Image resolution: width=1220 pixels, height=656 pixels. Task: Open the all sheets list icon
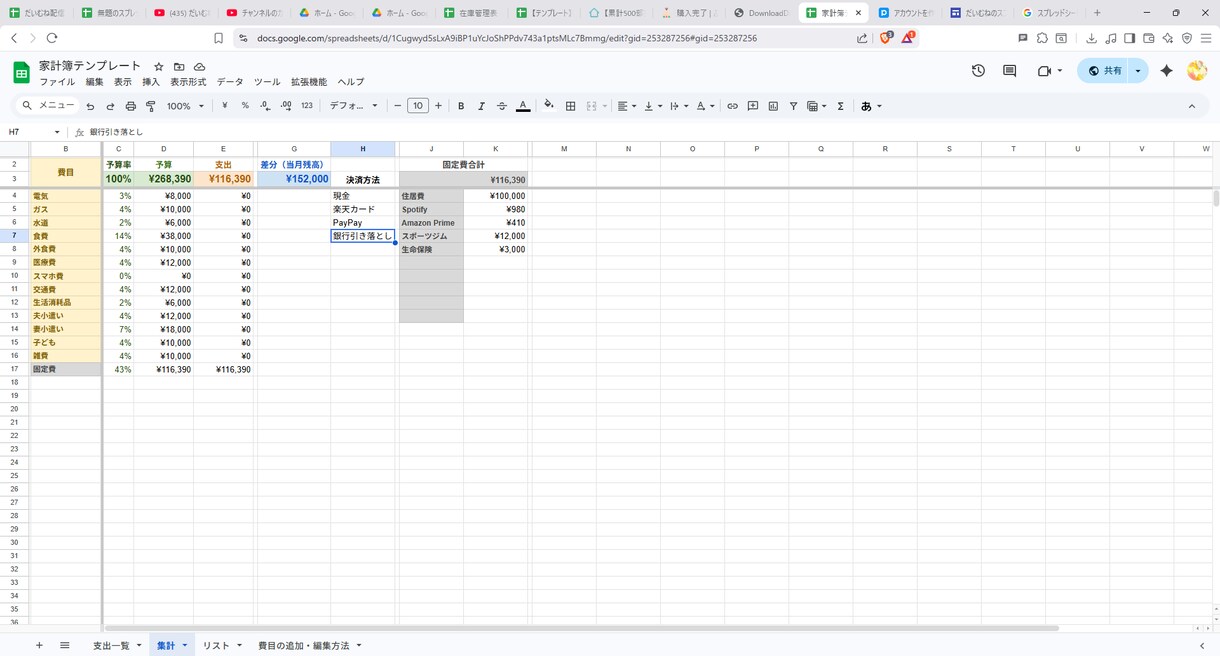pyautogui.click(x=65, y=645)
